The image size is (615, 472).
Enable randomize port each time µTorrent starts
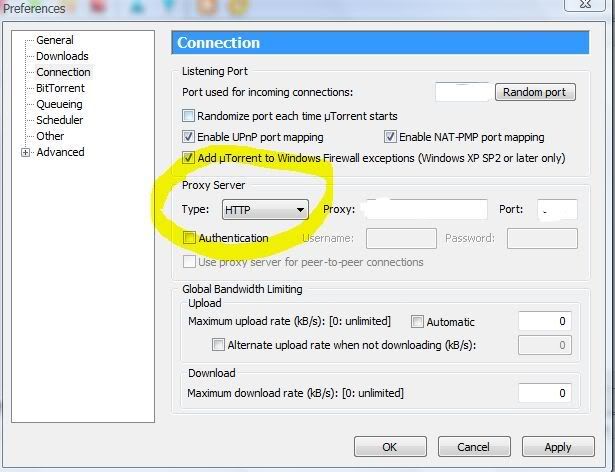click(189, 116)
